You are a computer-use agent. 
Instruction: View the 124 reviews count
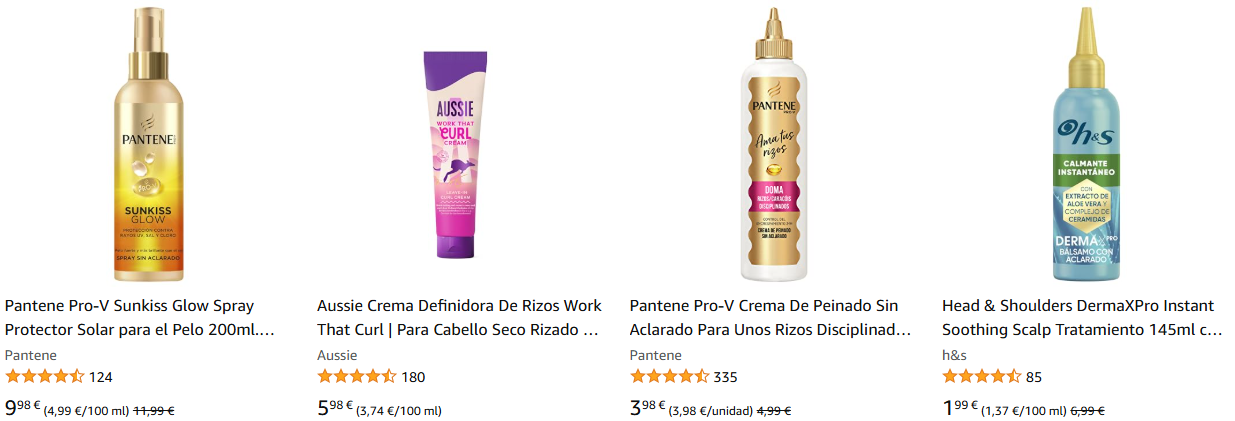pos(101,377)
